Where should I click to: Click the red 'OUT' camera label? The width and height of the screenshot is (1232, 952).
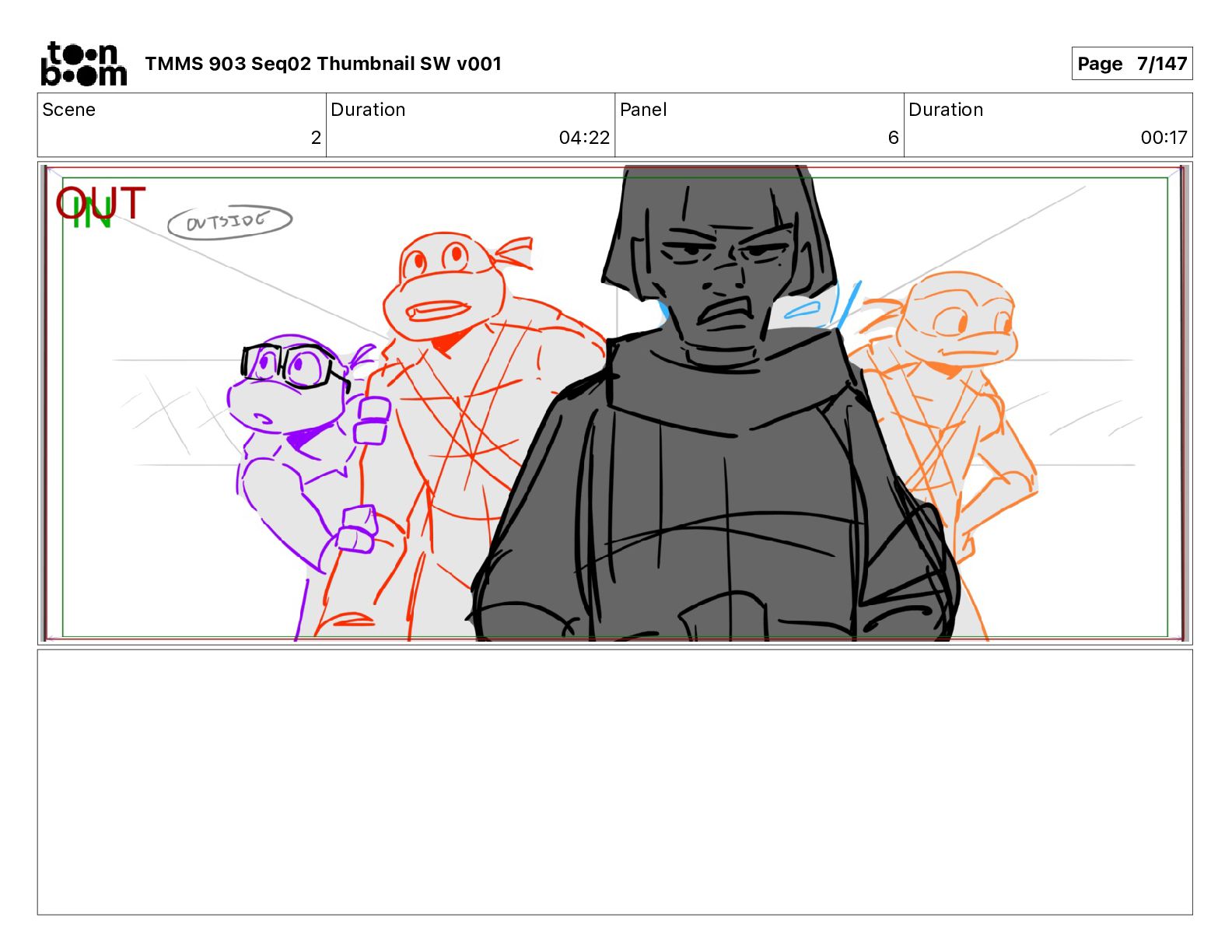tap(100, 203)
